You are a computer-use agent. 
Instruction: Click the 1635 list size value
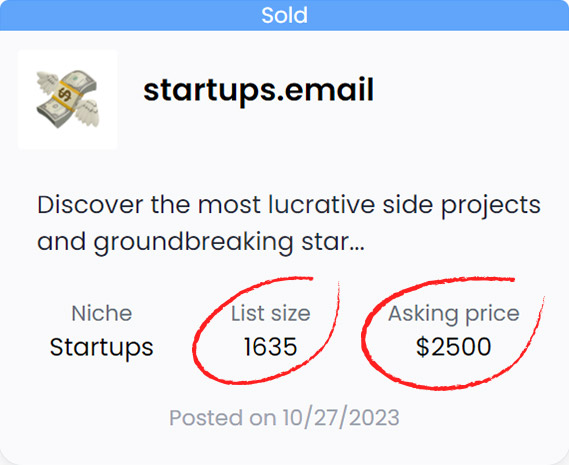click(271, 347)
